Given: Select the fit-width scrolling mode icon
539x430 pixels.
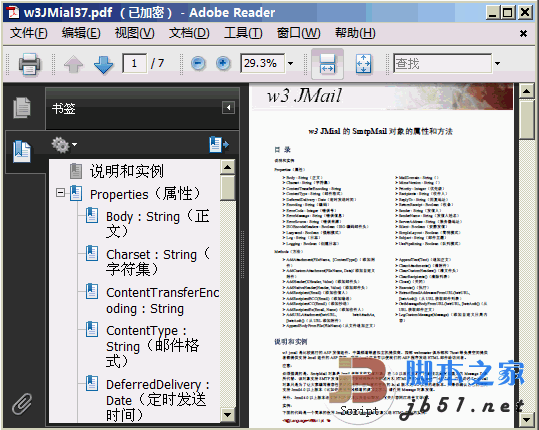Looking at the screenshot, I should pyautogui.click(x=327, y=64).
